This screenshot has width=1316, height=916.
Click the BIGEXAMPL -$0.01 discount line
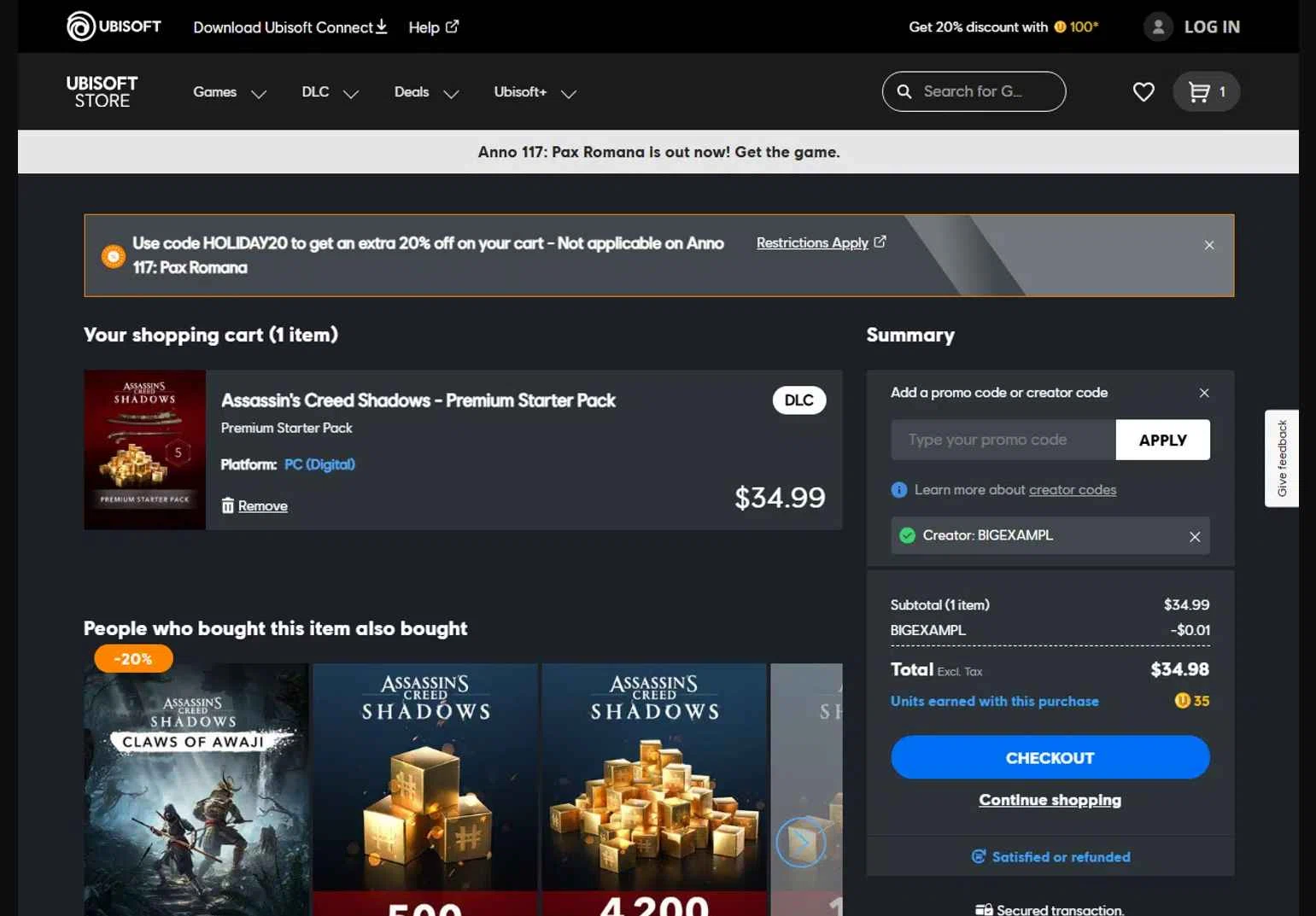pos(1050,630)
